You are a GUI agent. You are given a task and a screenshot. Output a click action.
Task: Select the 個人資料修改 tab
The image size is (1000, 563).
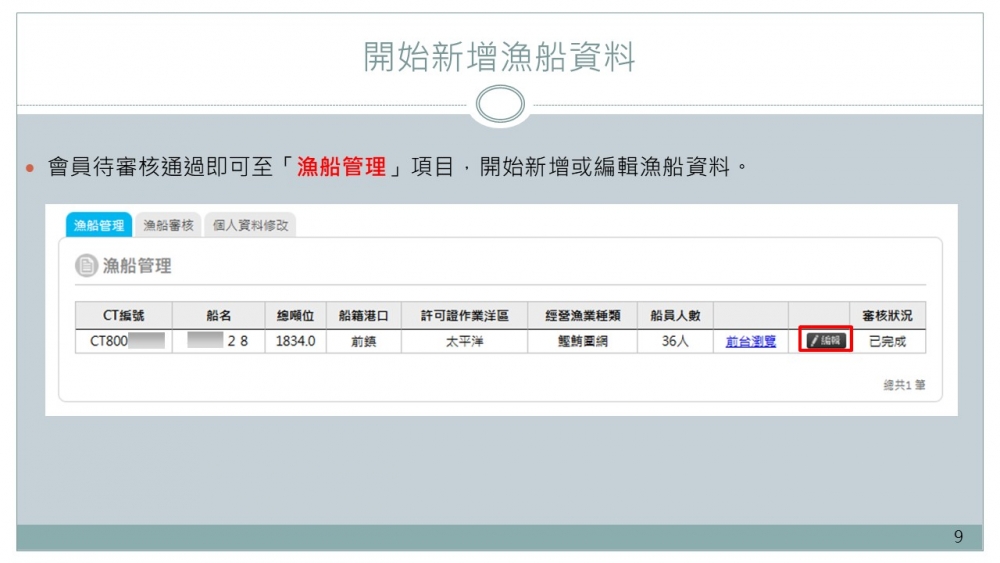click(x=250, y=226)
